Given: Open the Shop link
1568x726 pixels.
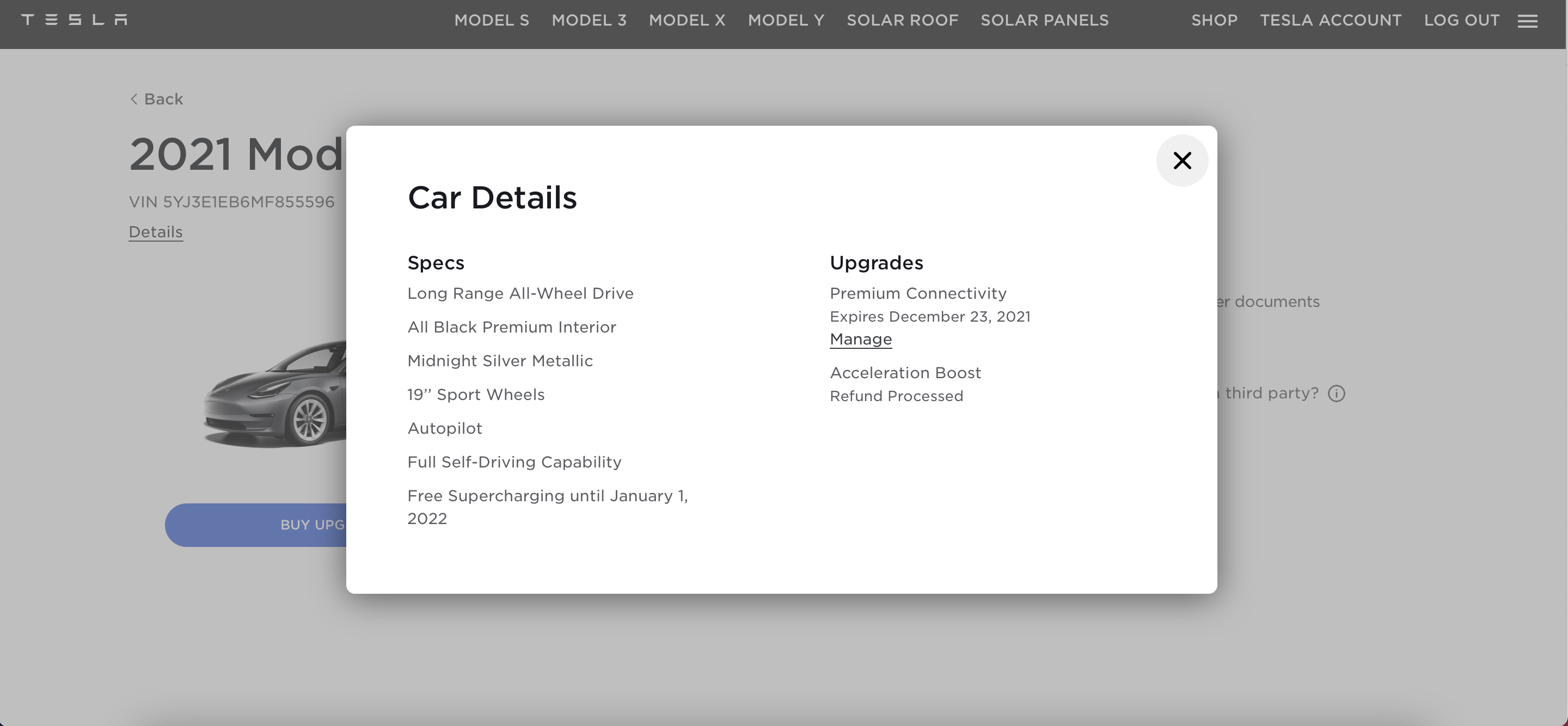Looking at the screenshot, I should (1214, 20).
